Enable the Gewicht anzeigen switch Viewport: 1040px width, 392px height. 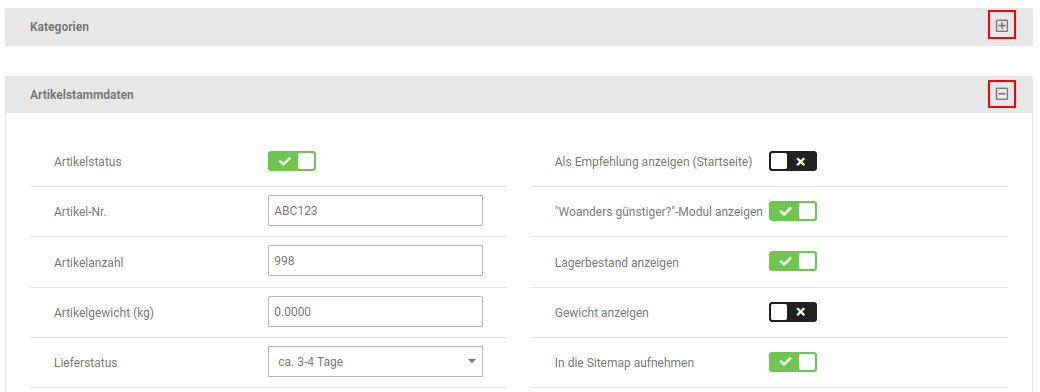pyautogui.click(x=793, y=312)
